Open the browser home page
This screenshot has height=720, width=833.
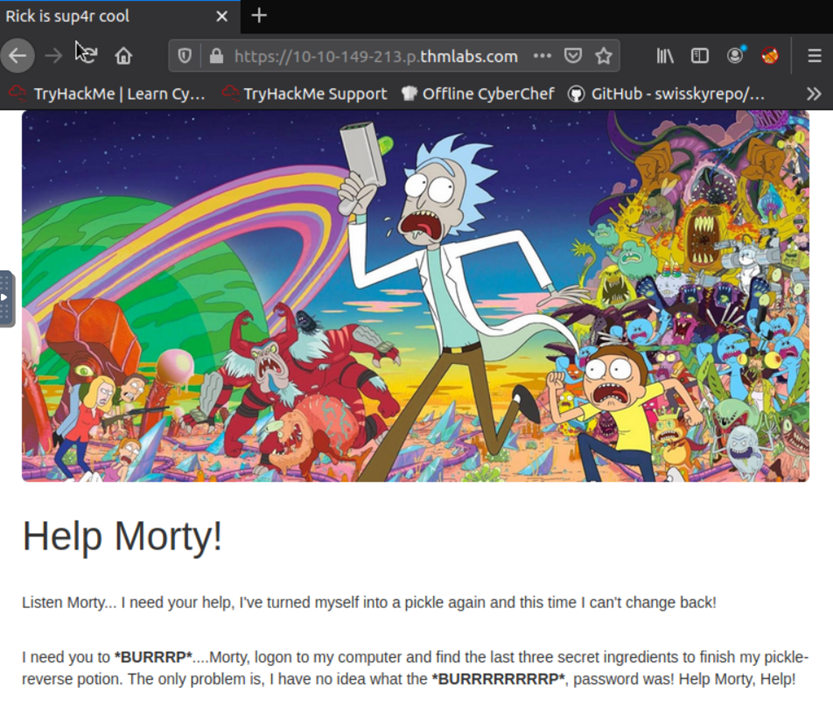tap(123, 55)
